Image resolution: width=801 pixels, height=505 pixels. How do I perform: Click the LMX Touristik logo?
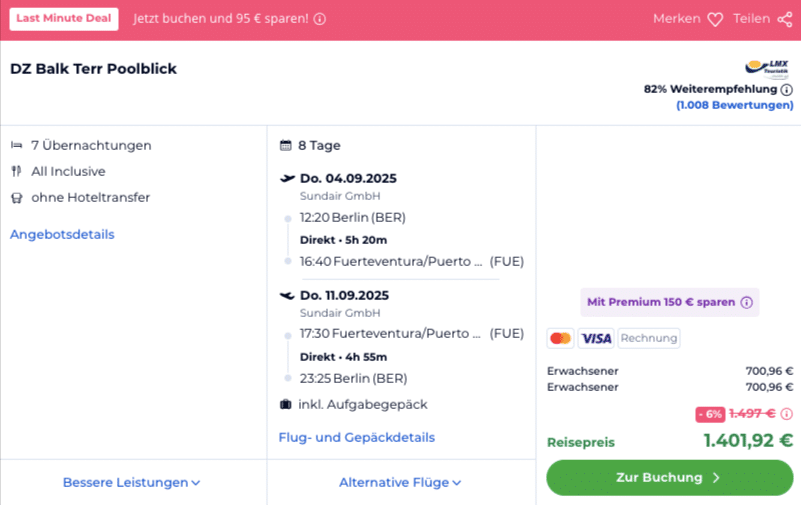coord(767,69)
